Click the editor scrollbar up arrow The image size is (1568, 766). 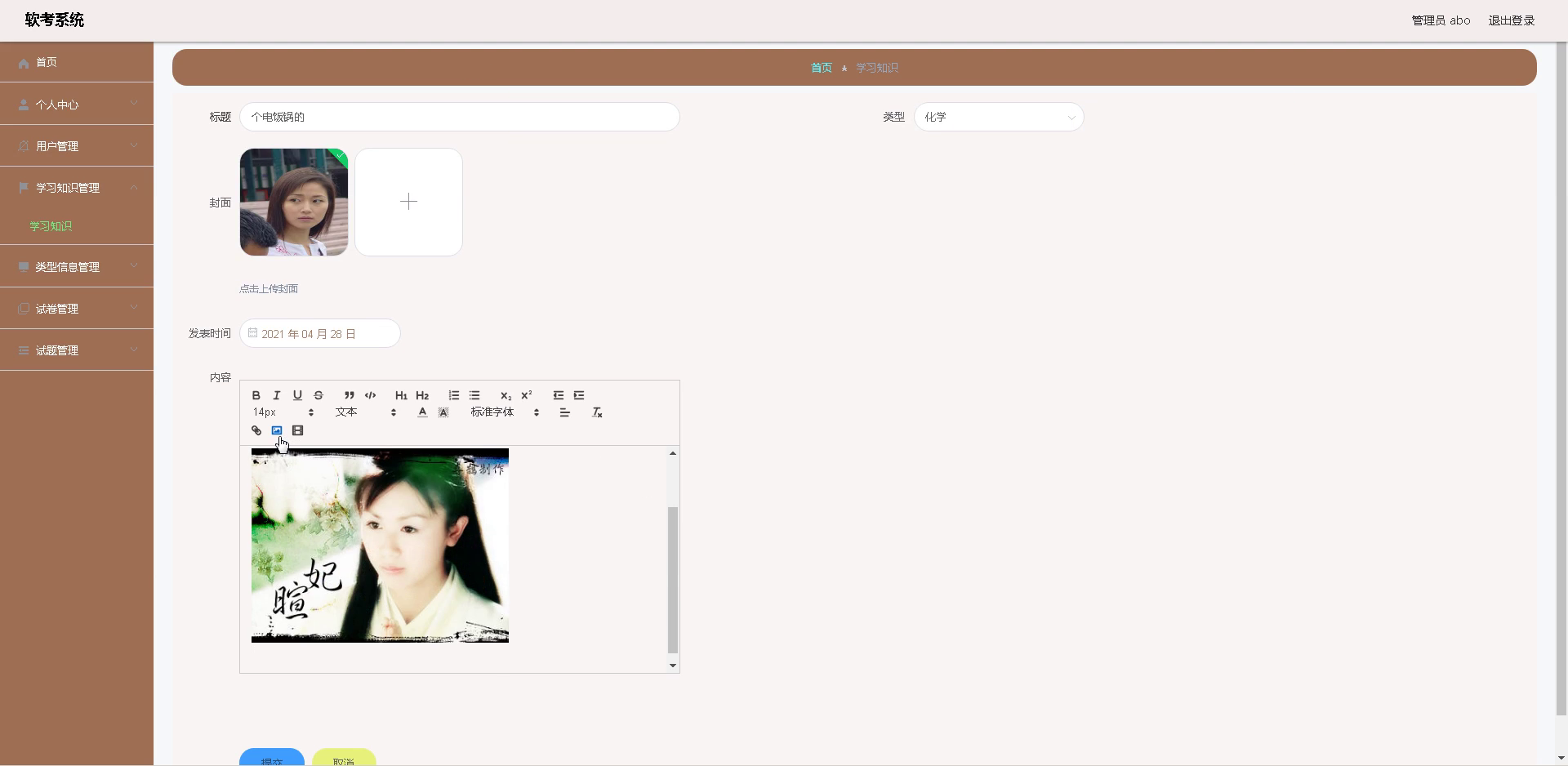pyautogui.click(x=673, y=453)
